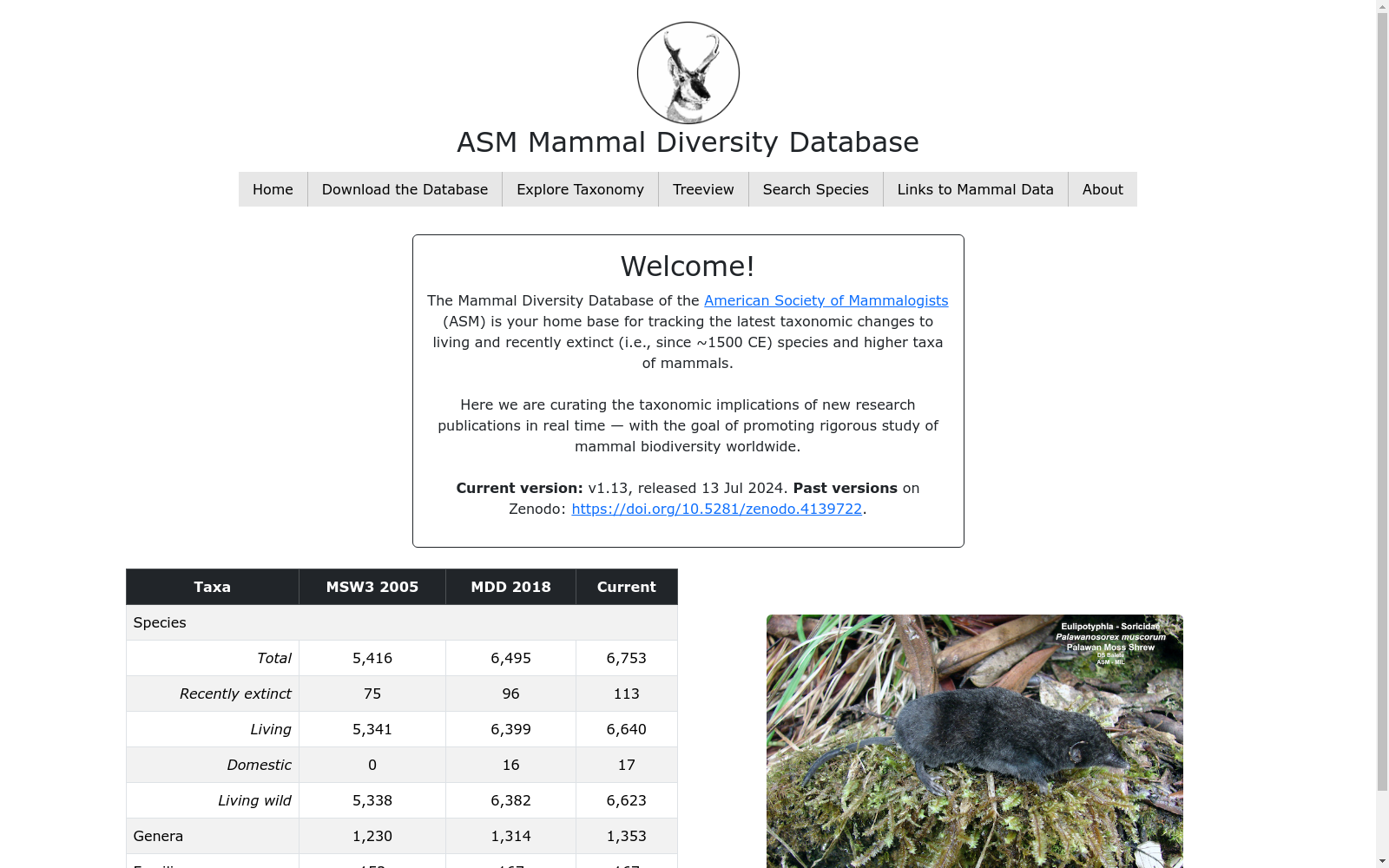Click the 6,640 current living cell
This screenshot has width=1389, height=868.
click(627, 729)
